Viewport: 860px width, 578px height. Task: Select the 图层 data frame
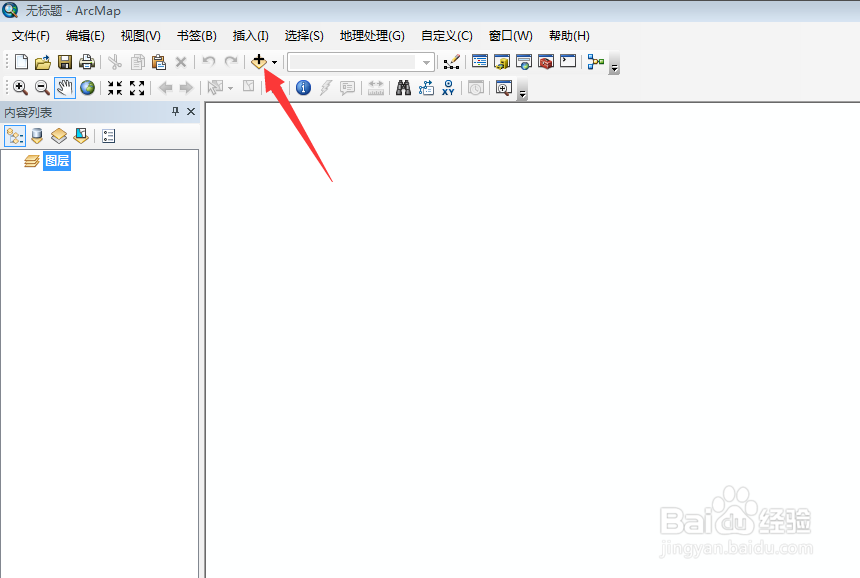click(x=57, y=161)
